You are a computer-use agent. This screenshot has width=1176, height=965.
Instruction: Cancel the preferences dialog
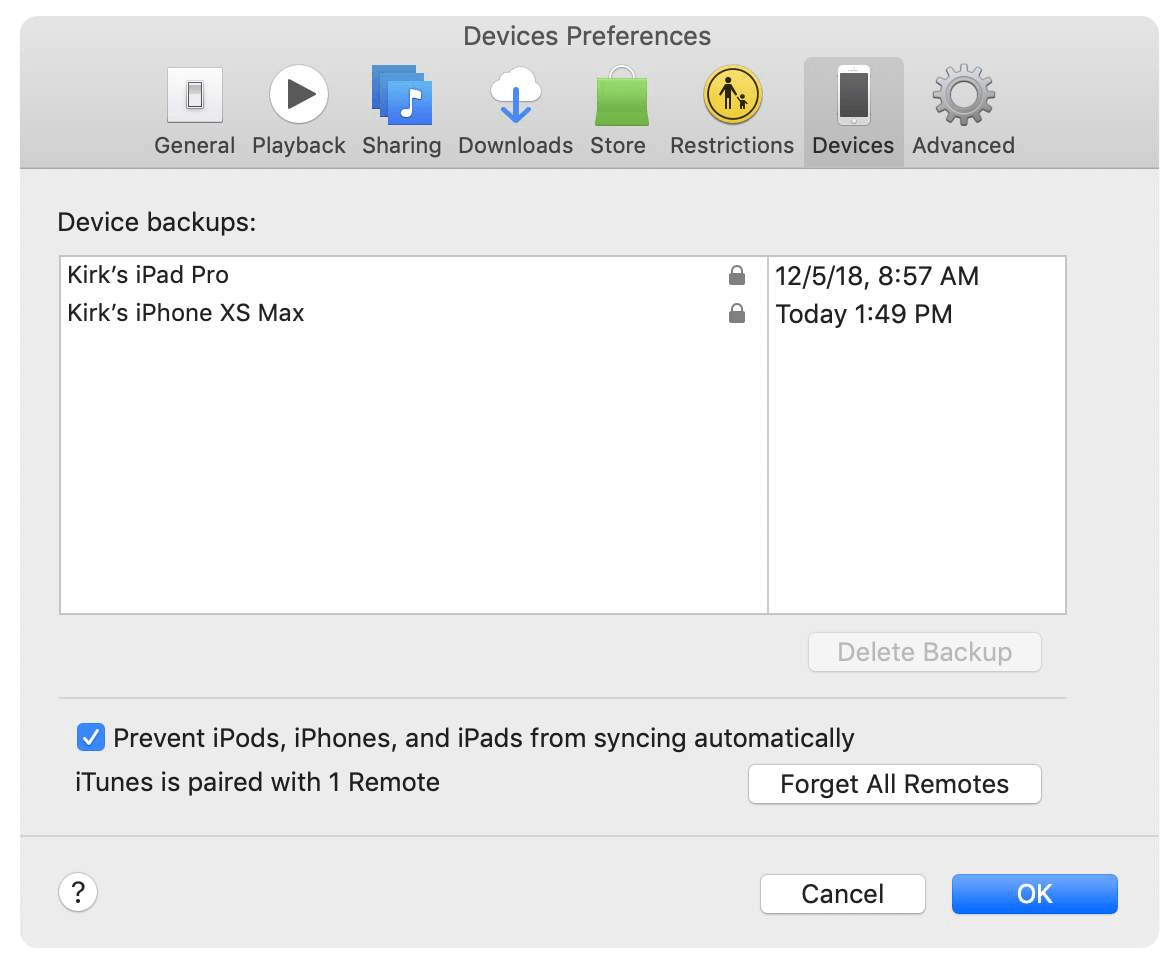[x=843, y=893]
